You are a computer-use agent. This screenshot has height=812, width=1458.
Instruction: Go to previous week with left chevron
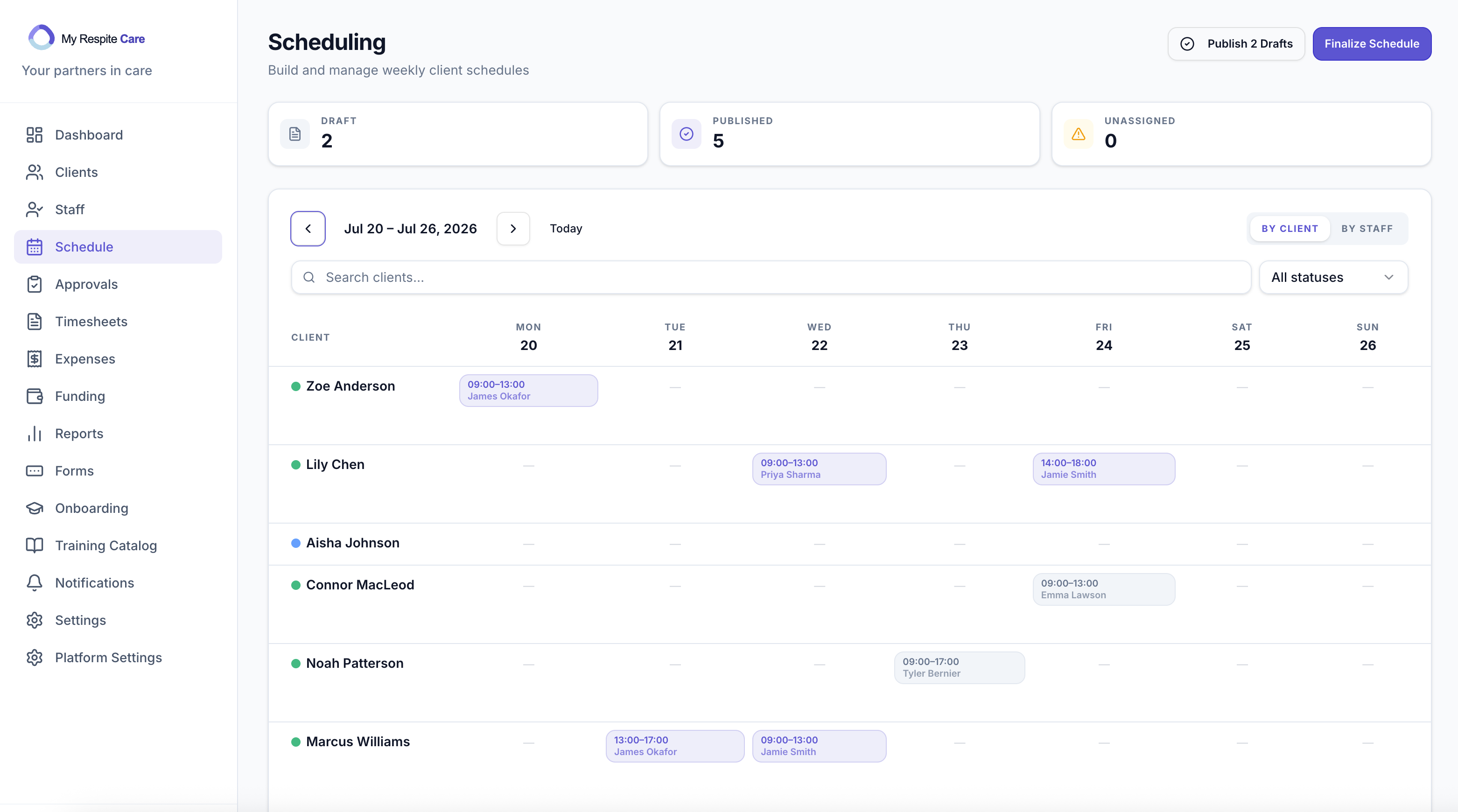(308, 229)
